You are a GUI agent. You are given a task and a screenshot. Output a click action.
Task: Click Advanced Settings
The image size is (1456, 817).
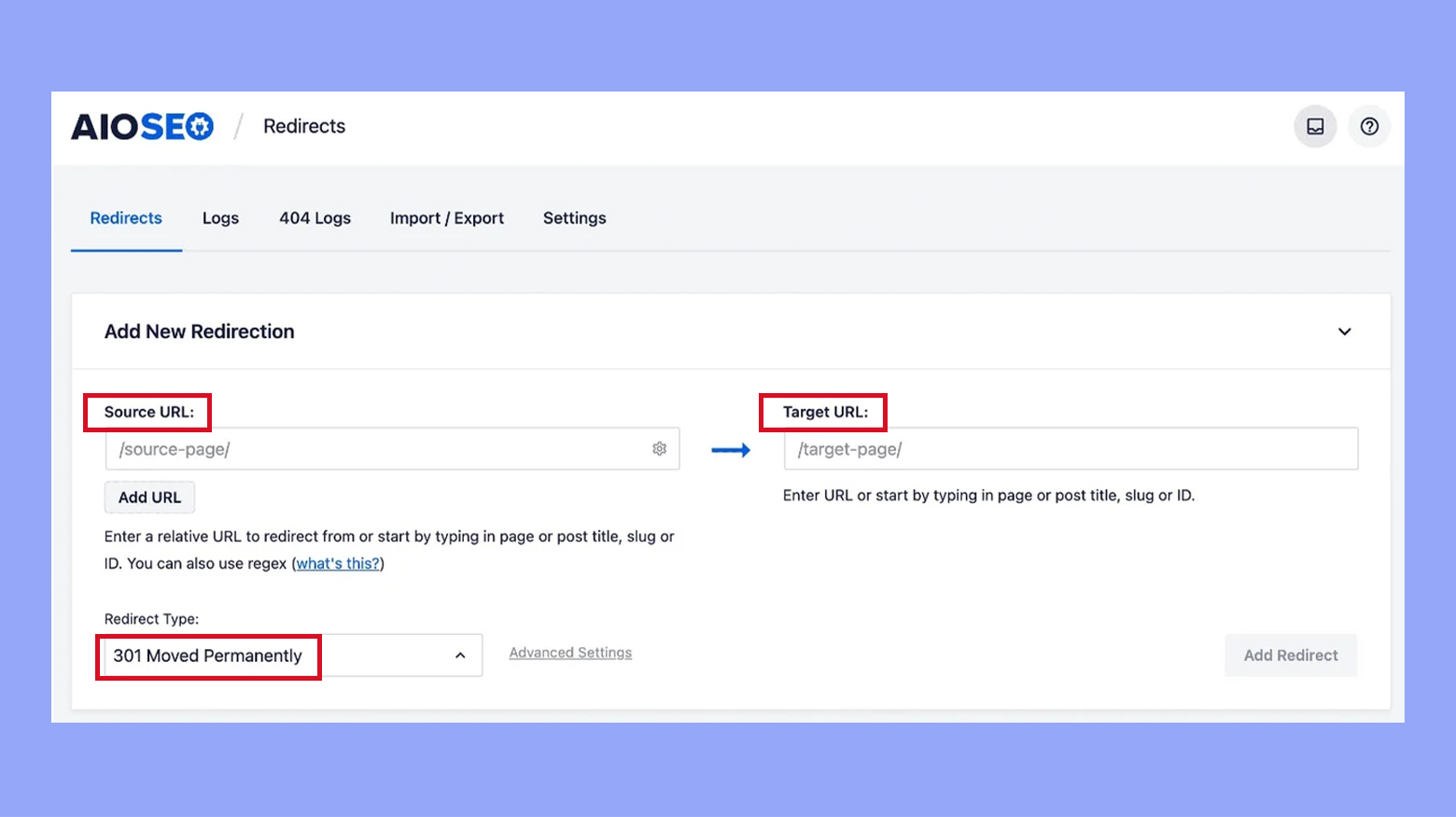(x=570, y=652)
